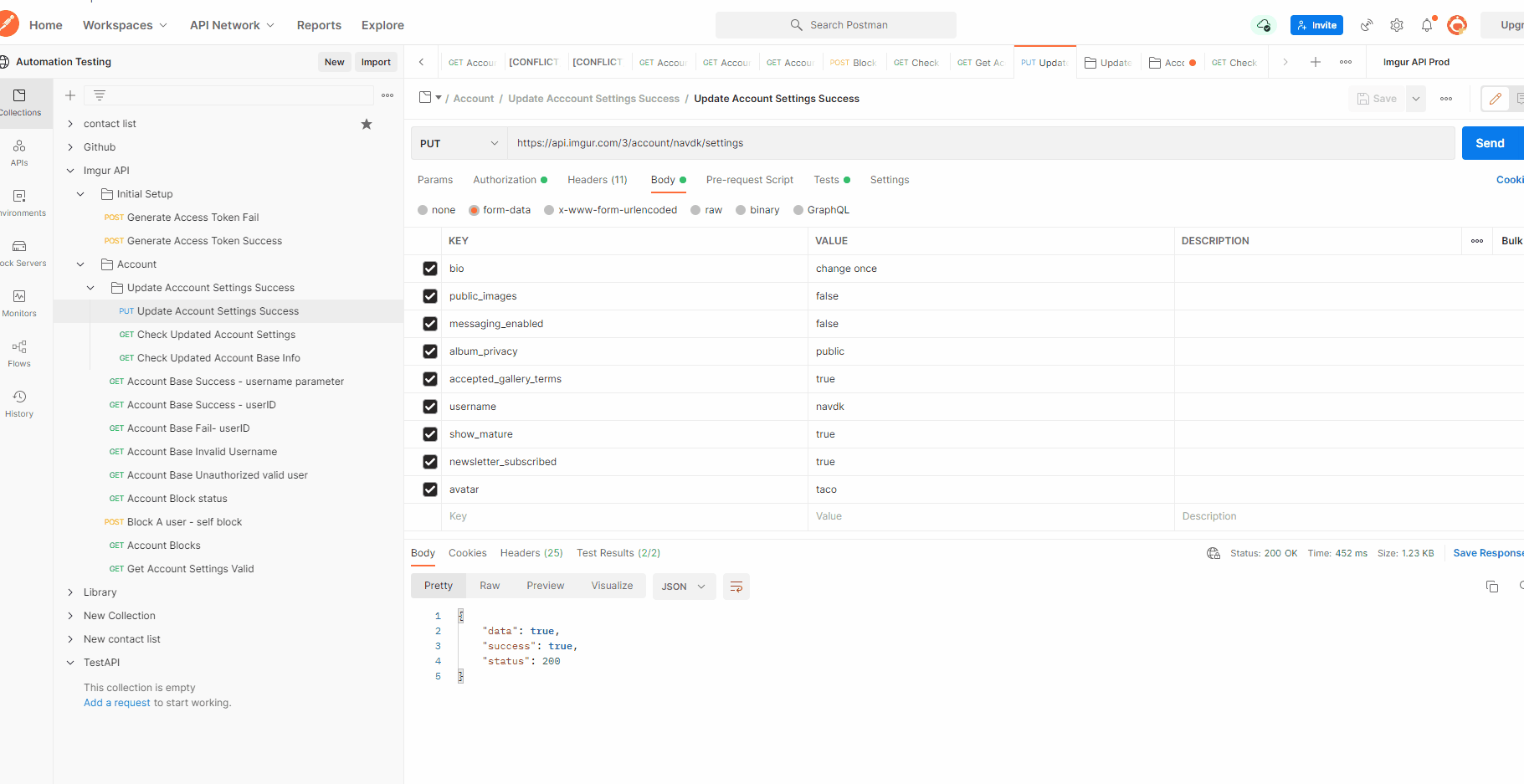Click the Invite button
1524x784 pixels.
coord(1316,25)
